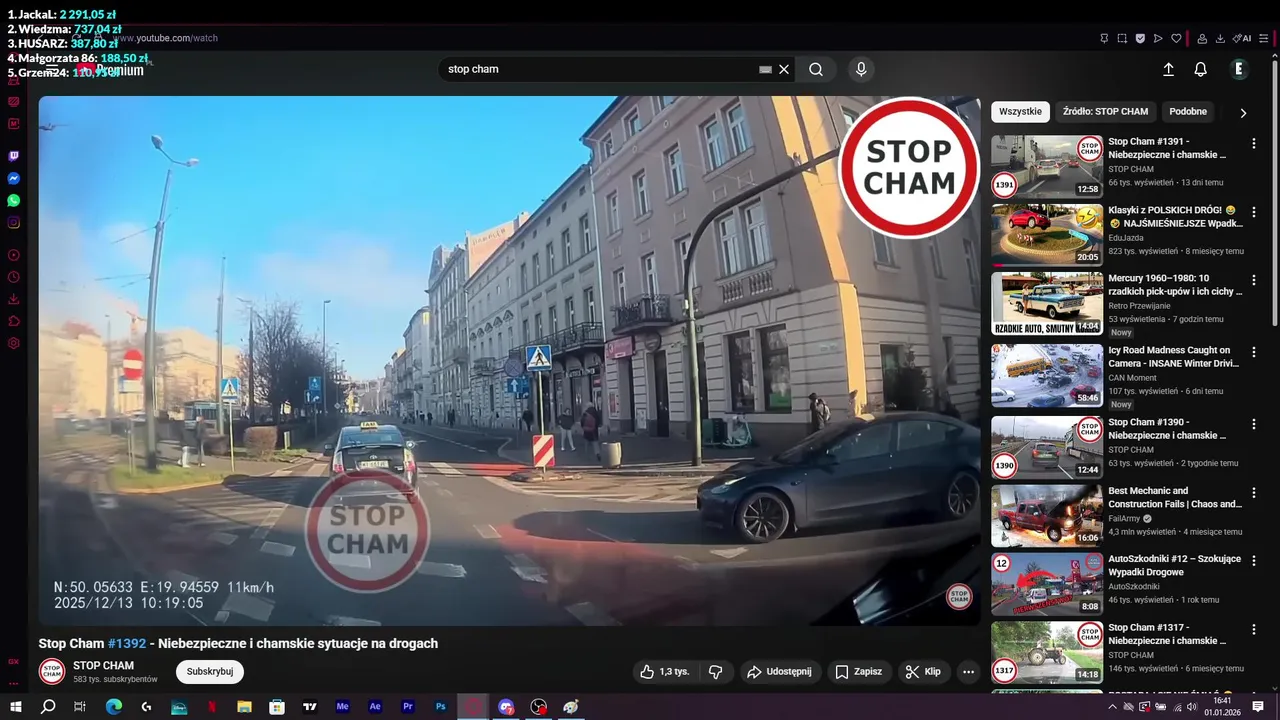1280x720 pixels.
Task: Open browsing history from the sidebar
Action: pos(14,277)
